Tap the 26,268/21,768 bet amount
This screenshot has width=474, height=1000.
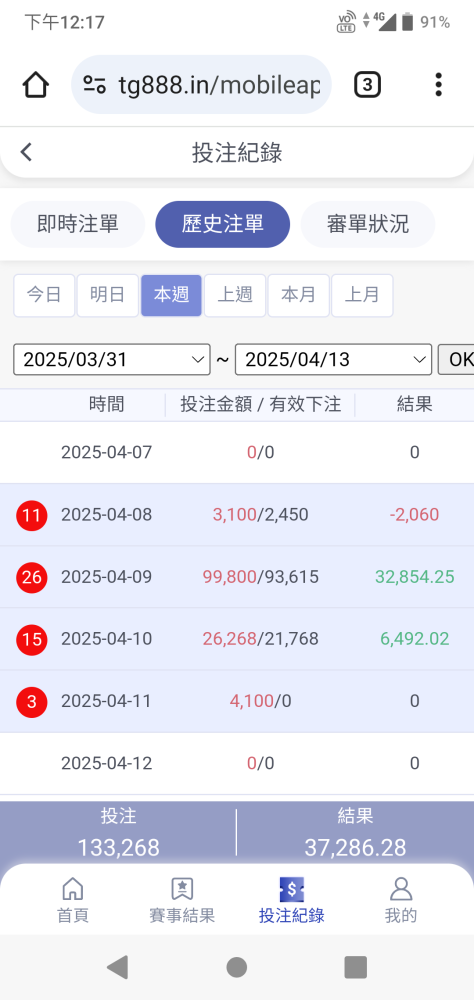click(x=260, y=639)
